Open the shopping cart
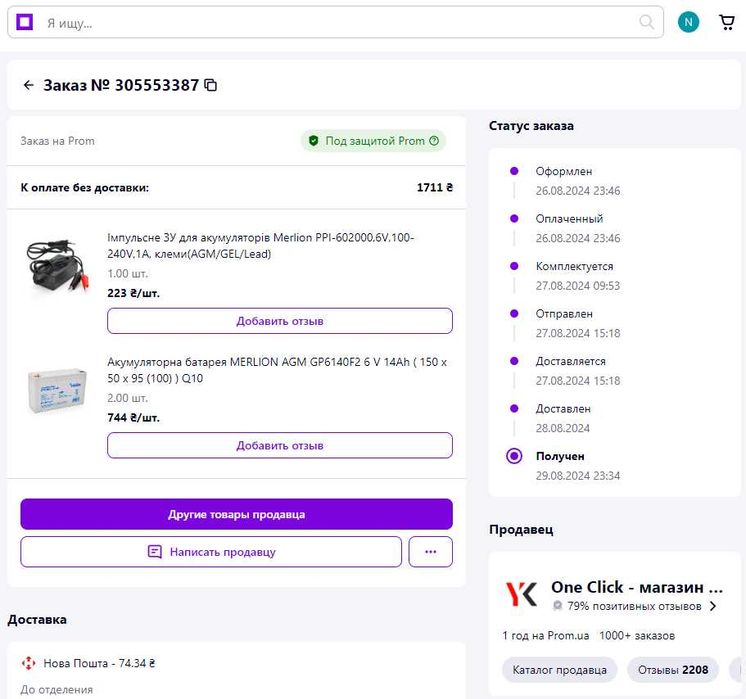The image size is (746, 699). click(727, 22)
